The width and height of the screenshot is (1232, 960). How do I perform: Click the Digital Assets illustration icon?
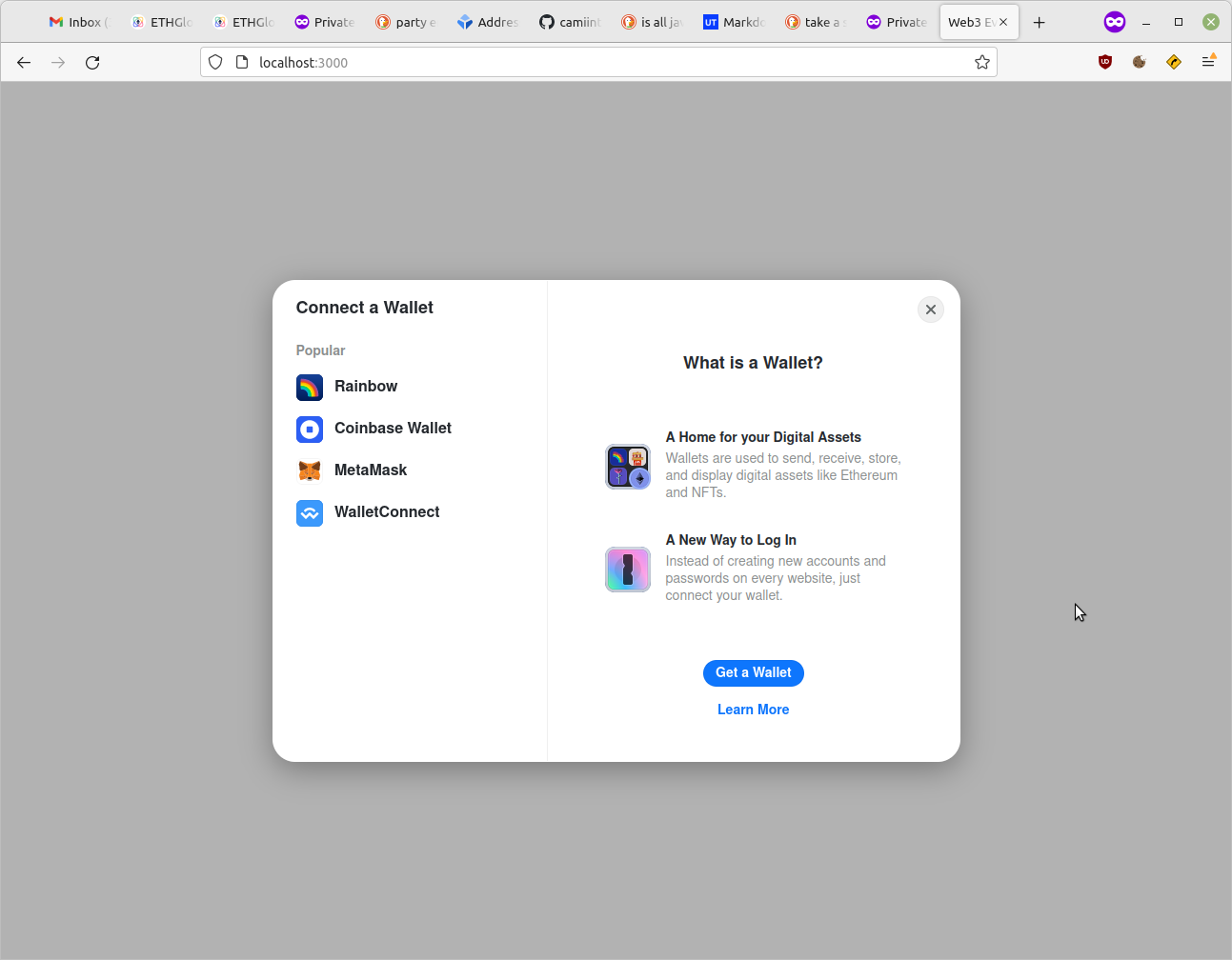click(628, 467)
